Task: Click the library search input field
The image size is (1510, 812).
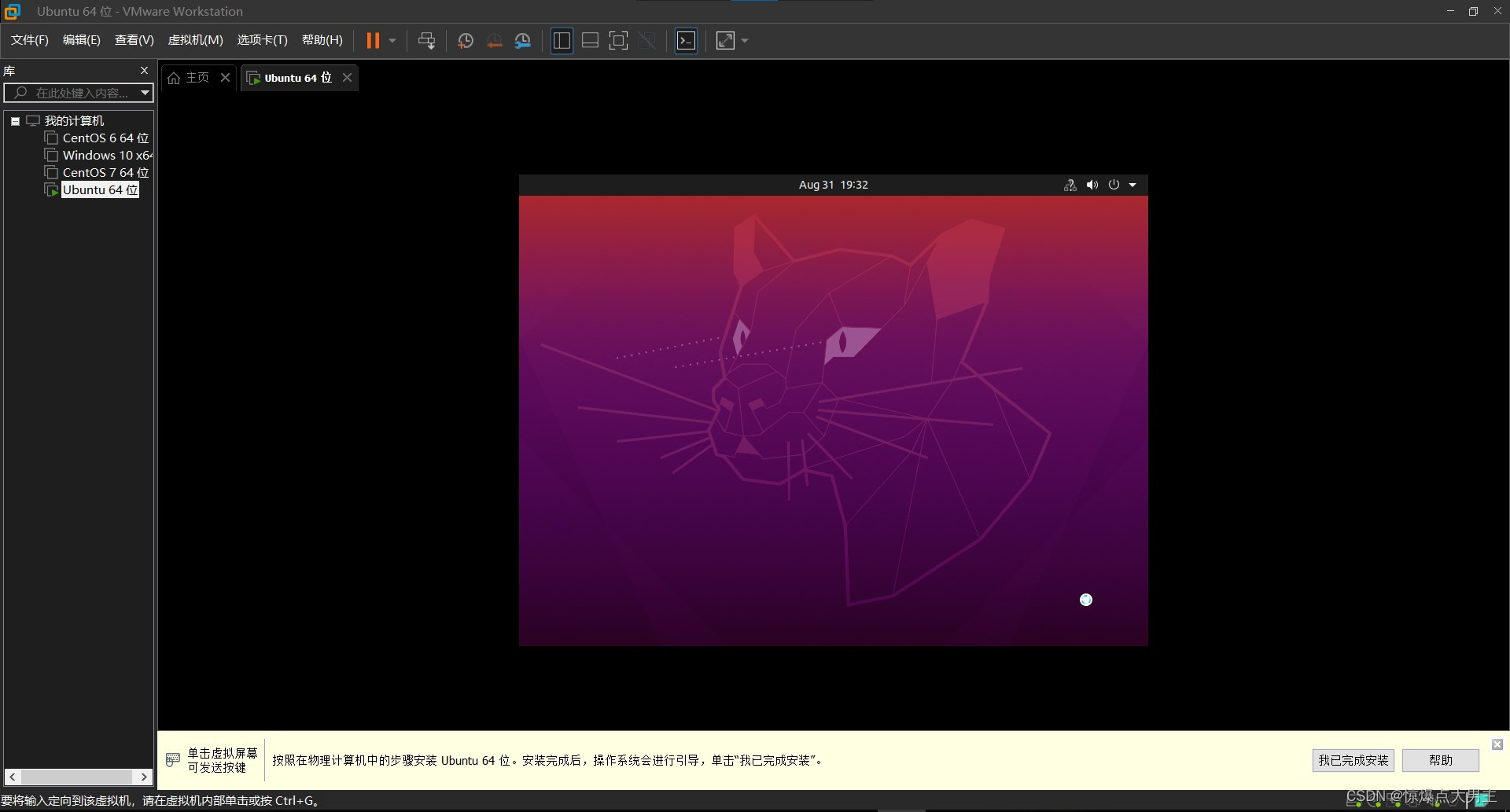Action: tap(72, 93)
